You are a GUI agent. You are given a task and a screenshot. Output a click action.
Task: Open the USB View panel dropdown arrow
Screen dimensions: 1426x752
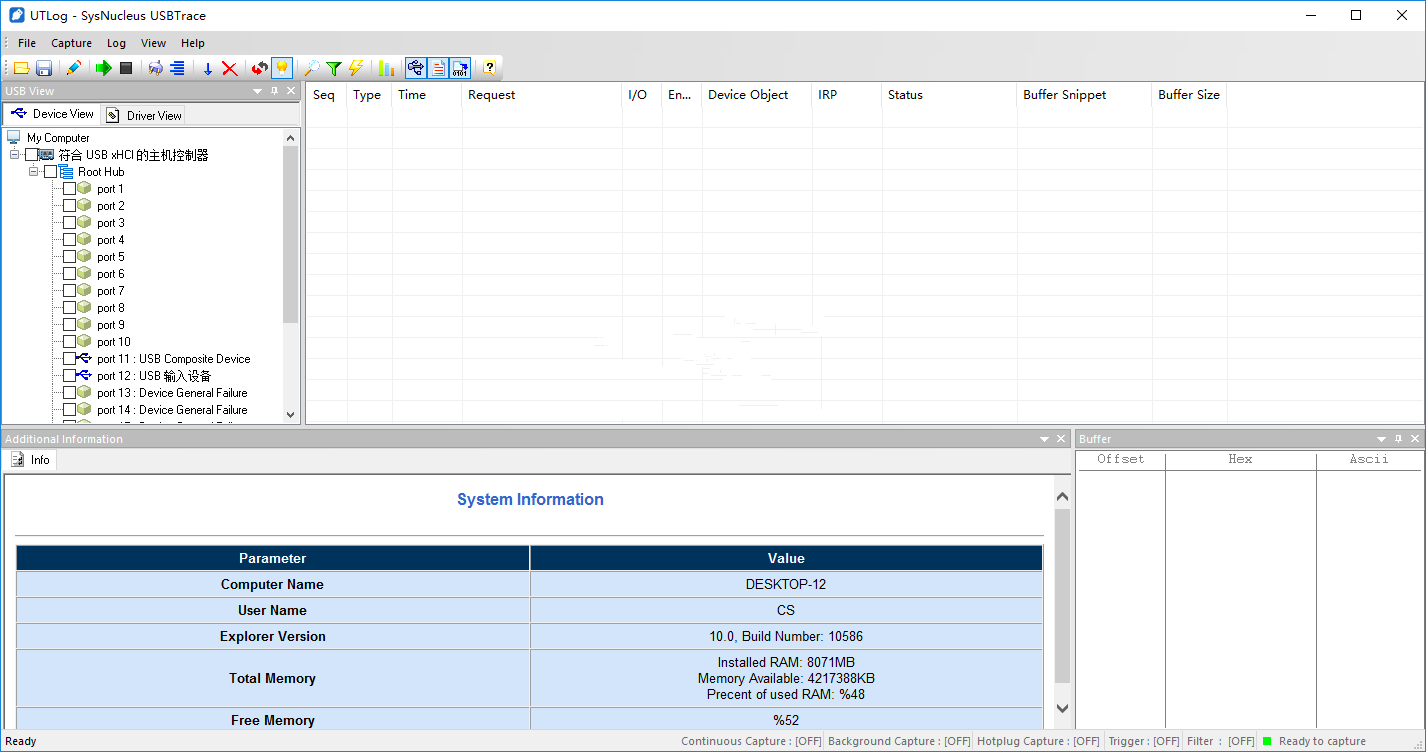tap(257, 90)
